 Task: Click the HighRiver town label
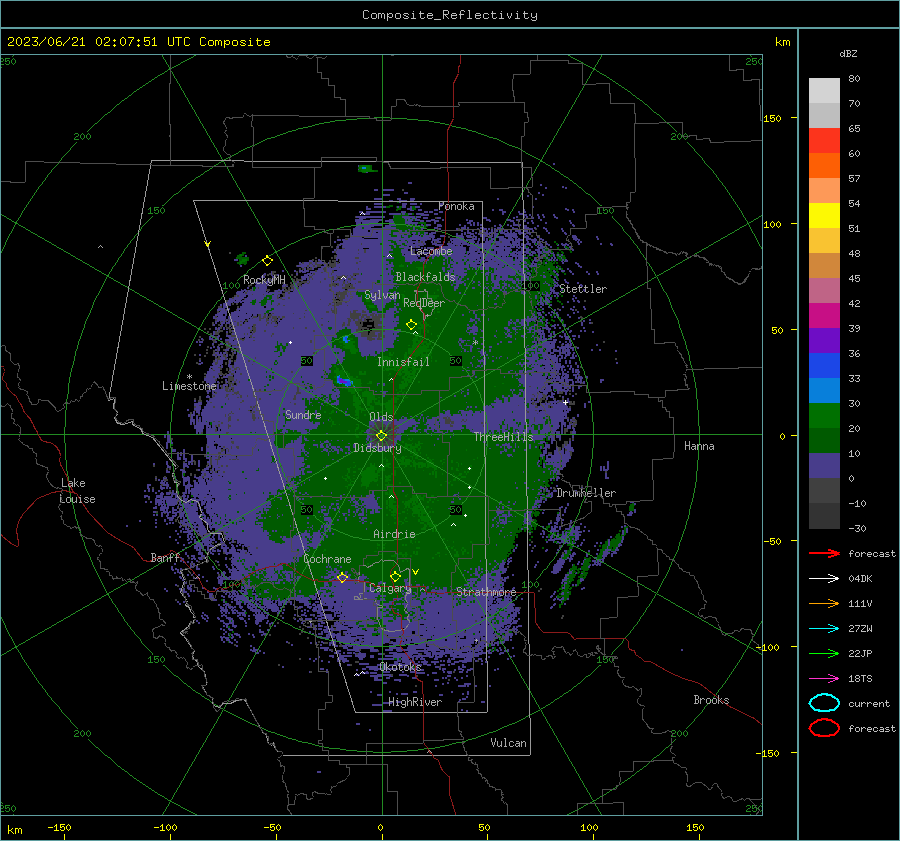[415, 702]
